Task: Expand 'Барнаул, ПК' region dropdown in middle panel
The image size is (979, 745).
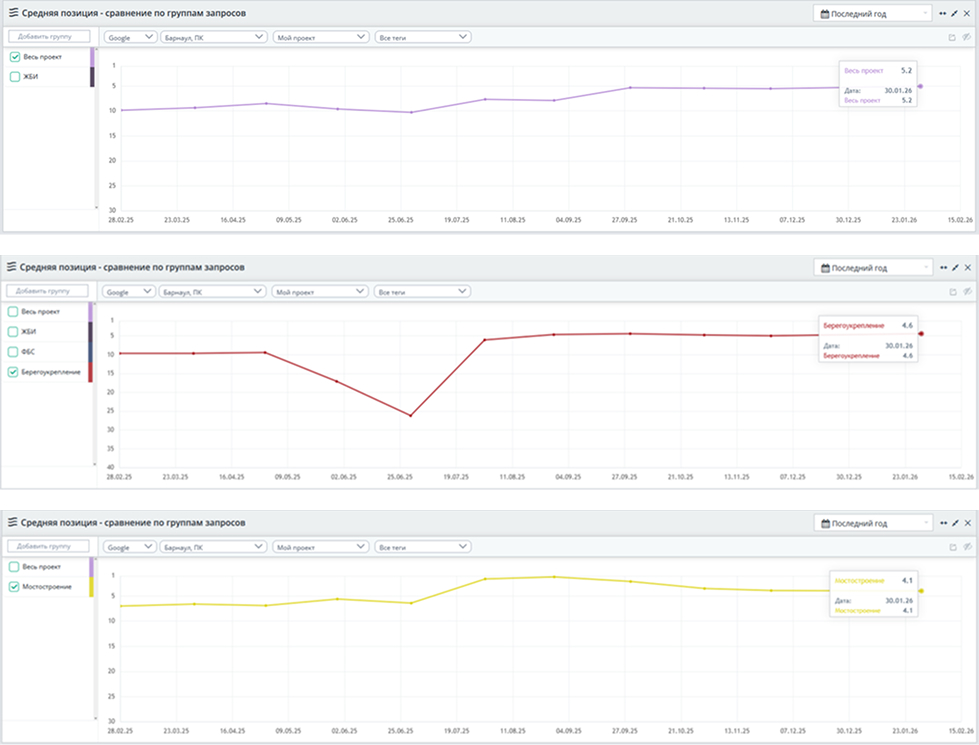Action: [212, 292]
